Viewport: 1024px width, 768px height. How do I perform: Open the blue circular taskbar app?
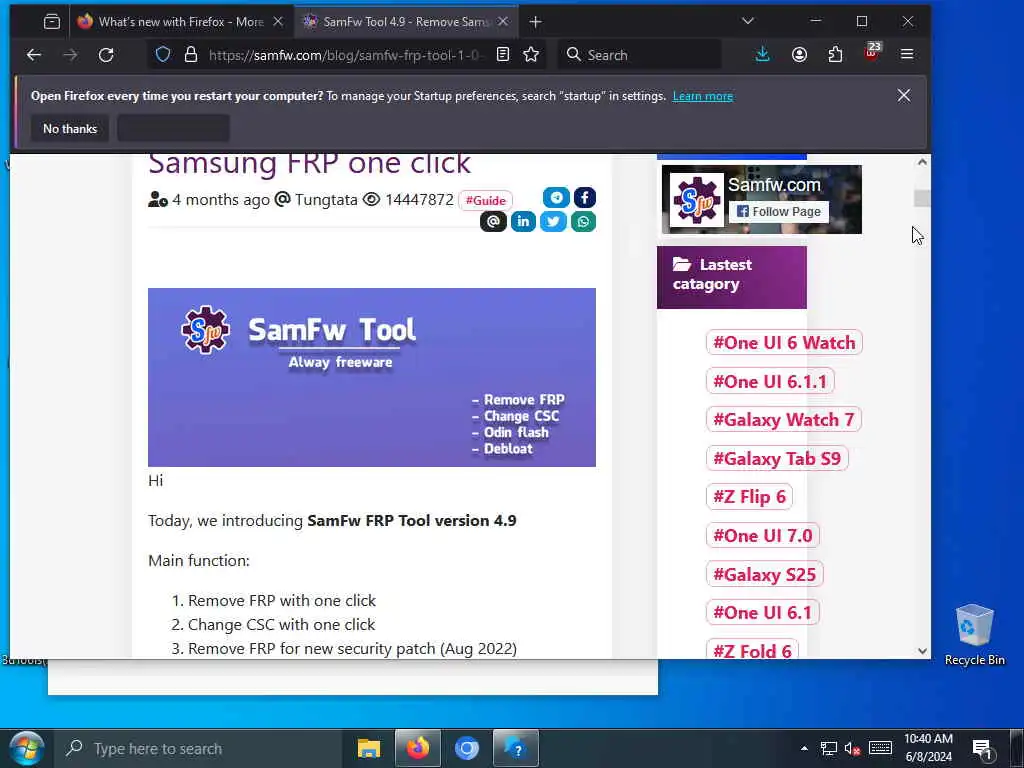(467, 748)
